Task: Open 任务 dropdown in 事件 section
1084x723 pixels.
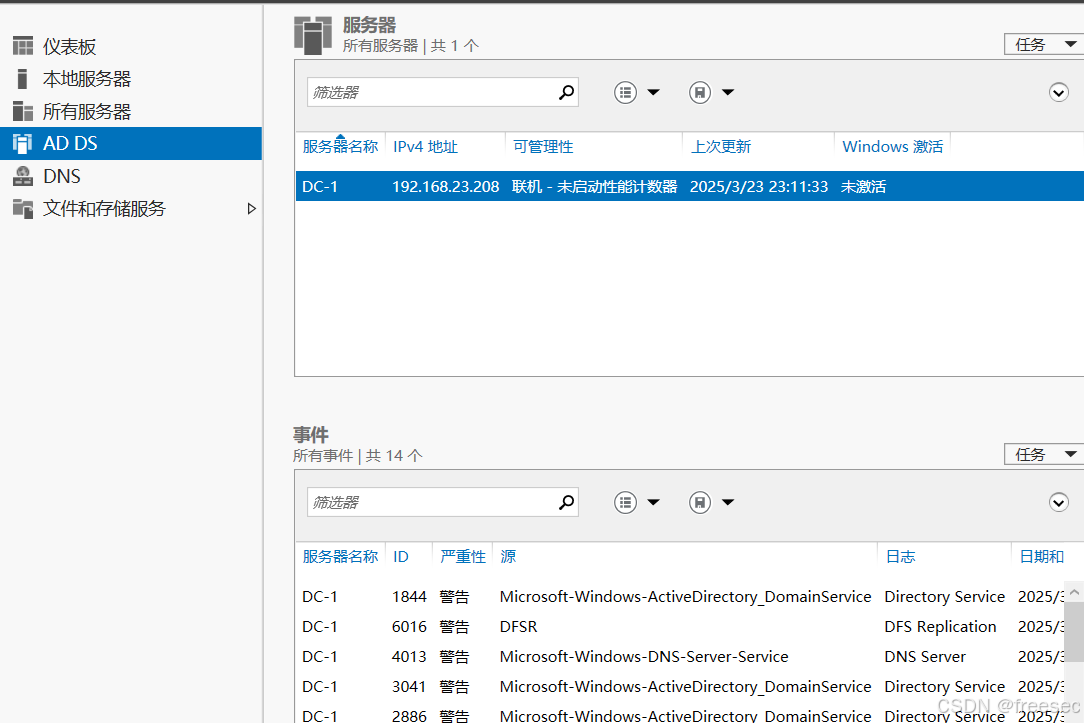Action: [1044, 454]
